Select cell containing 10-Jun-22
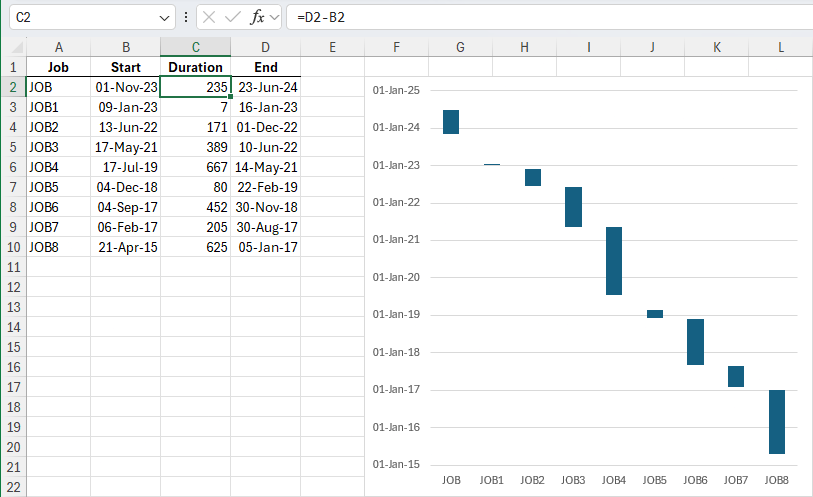The width and height of the screenshot is (813, 497). point(265,147)
